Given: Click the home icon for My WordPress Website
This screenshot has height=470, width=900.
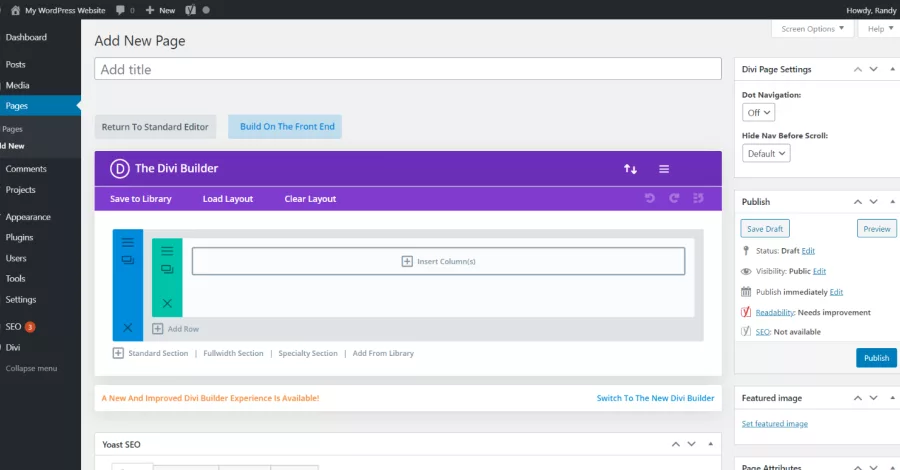Looking at the screenshot, I should (15, 10).
